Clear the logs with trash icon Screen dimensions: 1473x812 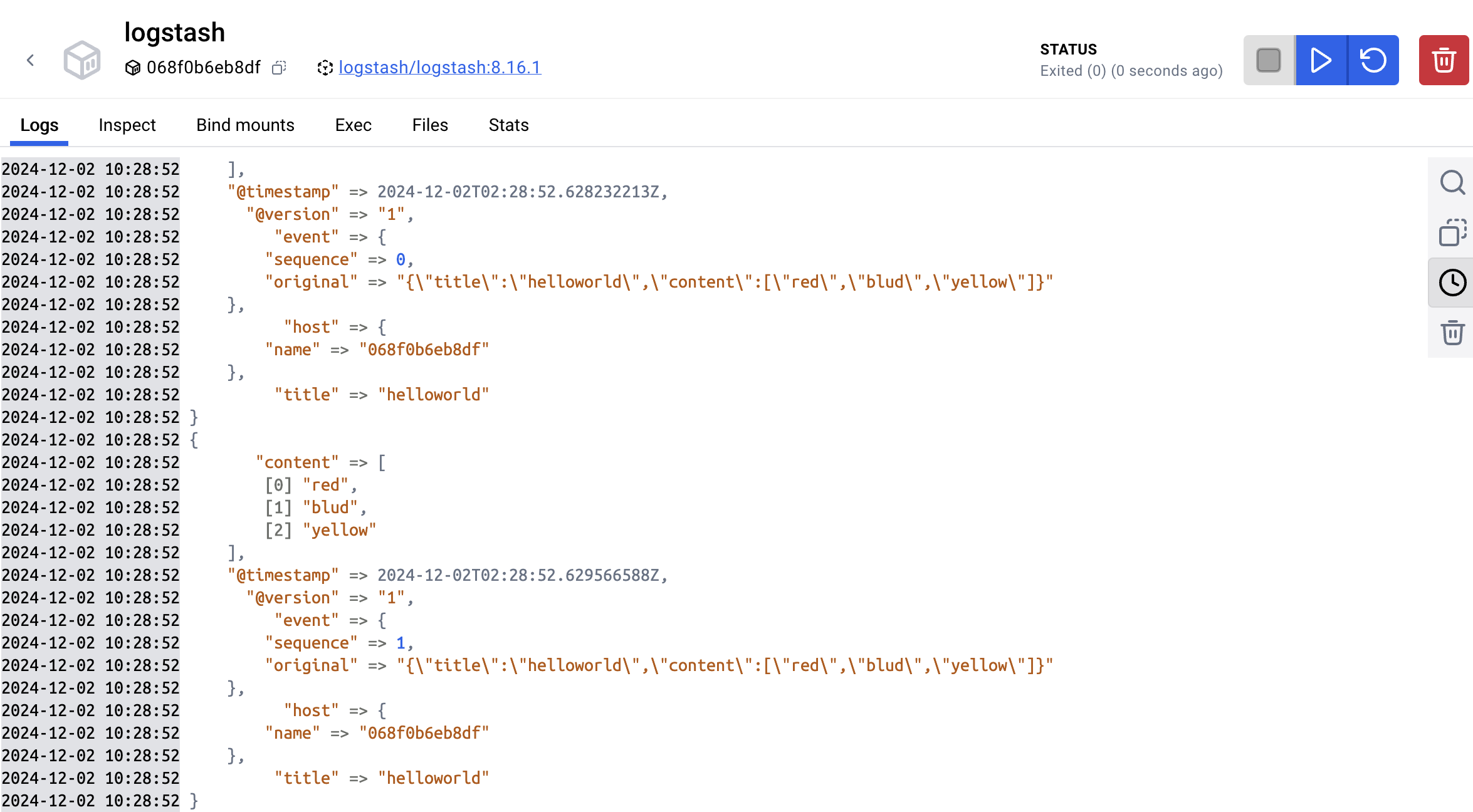coord(1452,332)
